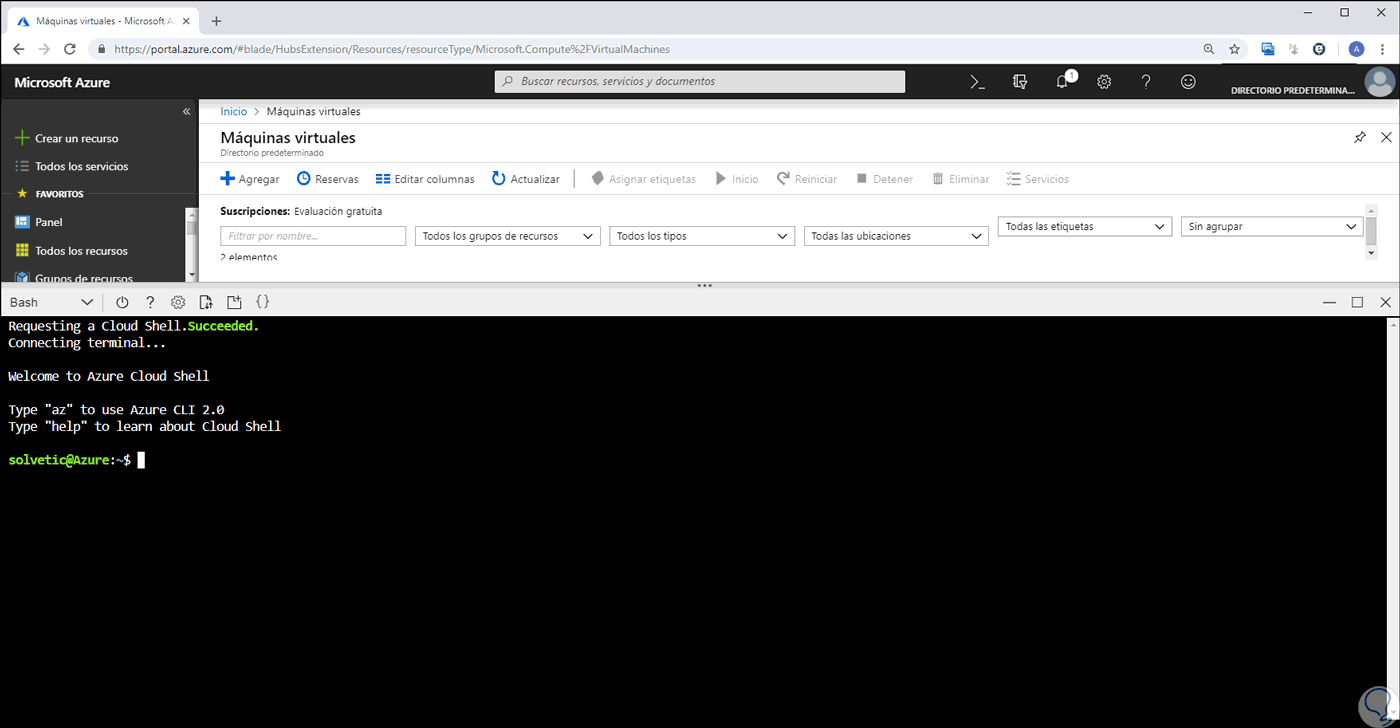Open the Chrome three-dot menu
Screen dimensions: 1400x728
pyautogui.click(x=1382, y=49)
